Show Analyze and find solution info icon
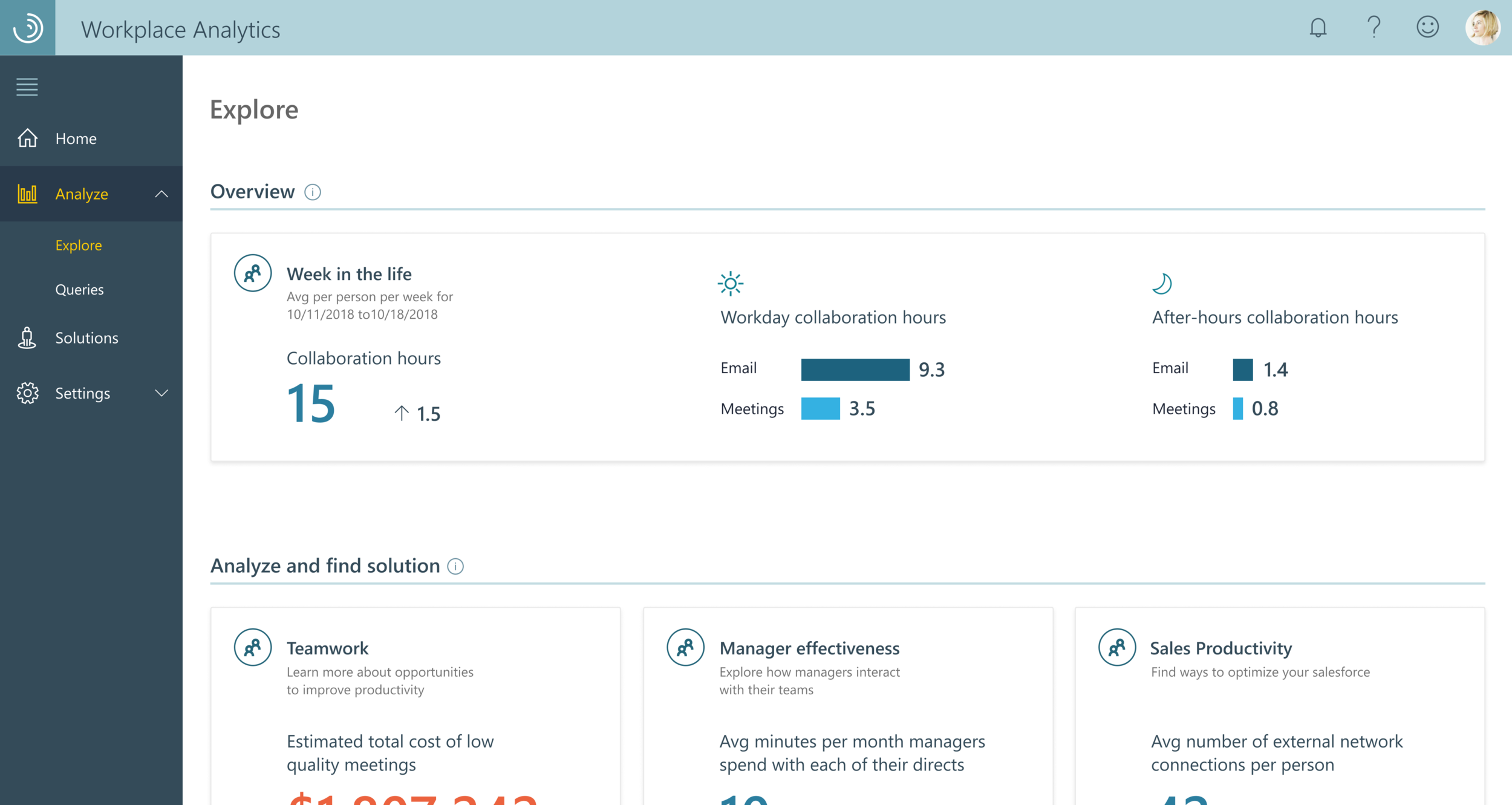This screenshot has height=805, width=1512. 455,567
